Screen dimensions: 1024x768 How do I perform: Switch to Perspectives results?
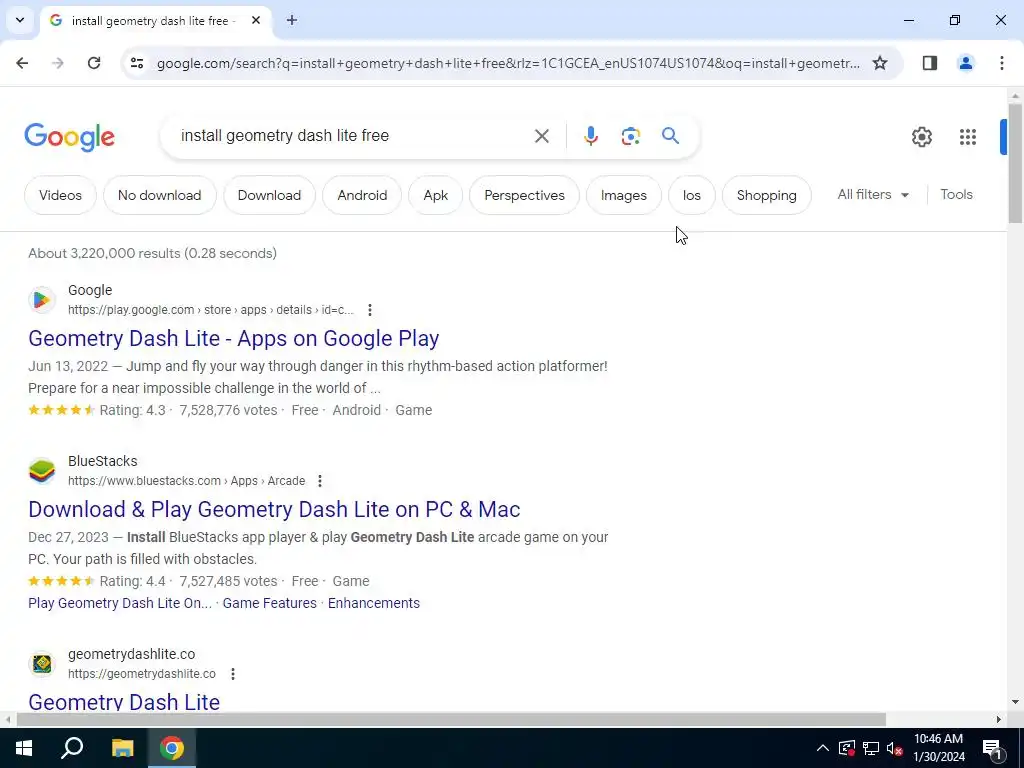pos(524,195)
